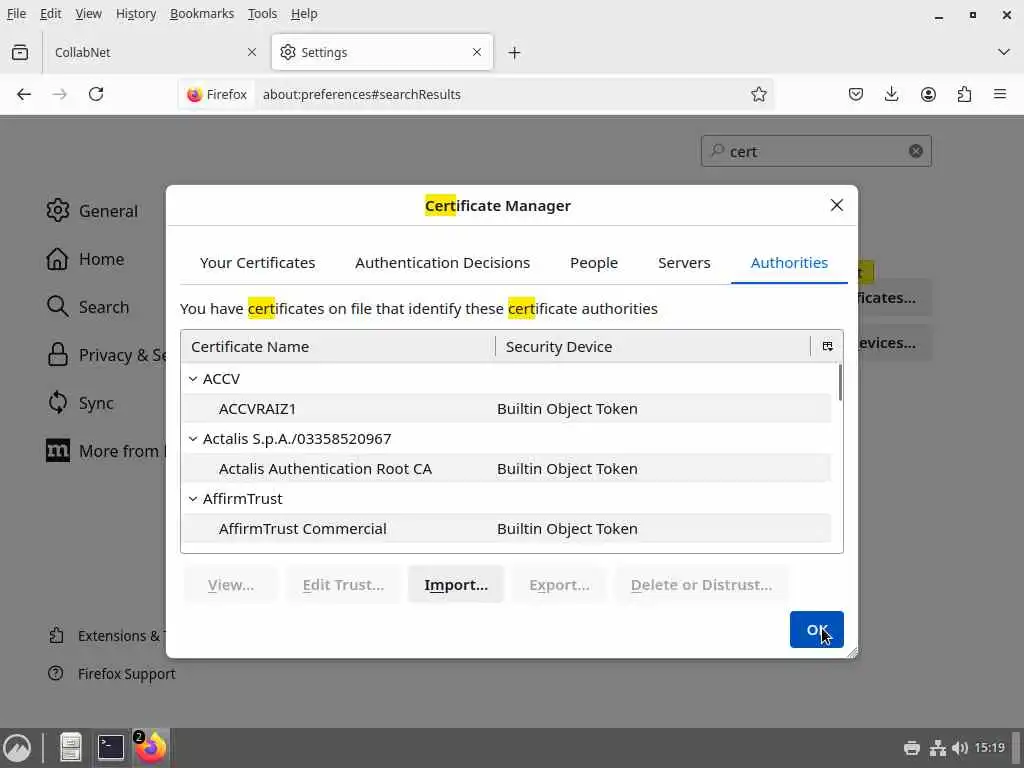Open the History menu
The image size is (1024, 768).
[136, 14]
